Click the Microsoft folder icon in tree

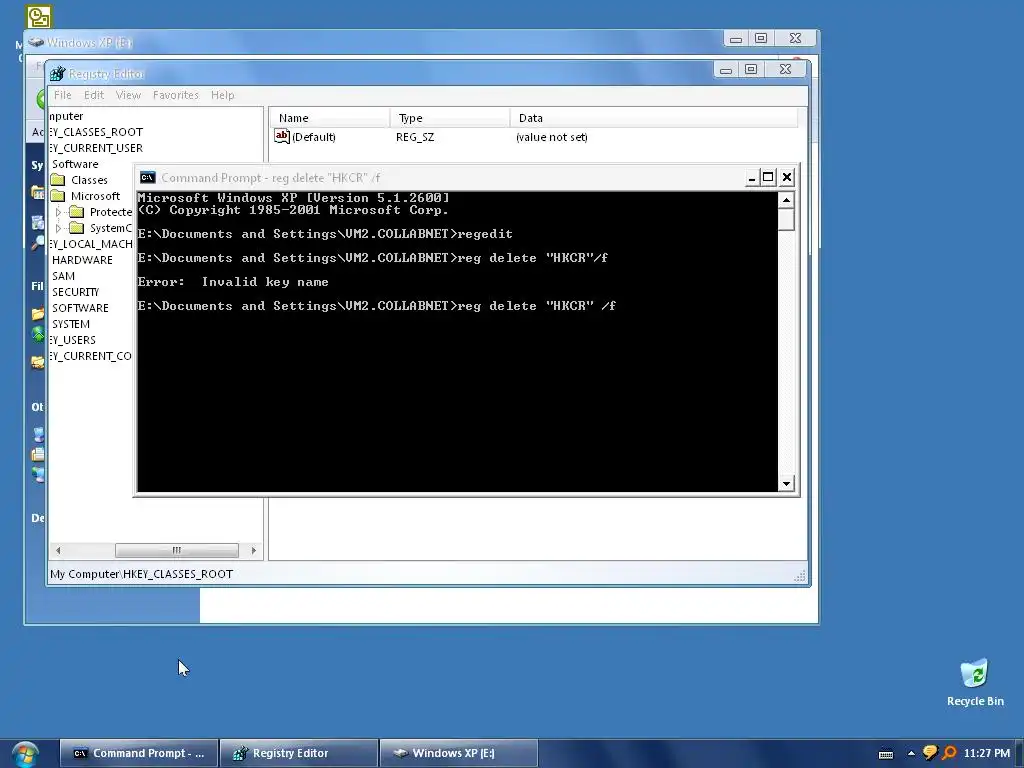[x=58, y=196]
